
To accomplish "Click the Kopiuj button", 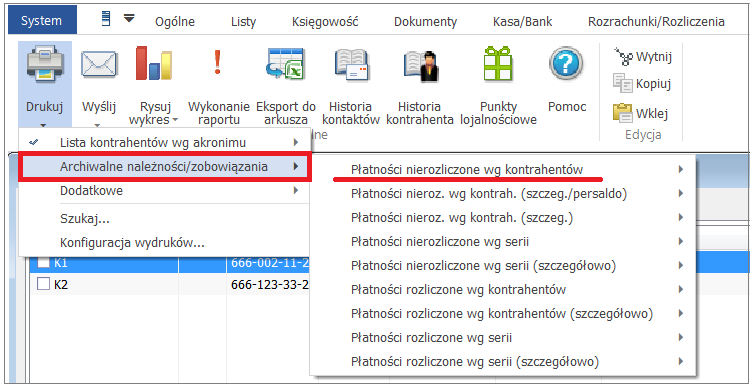I will [642, 84].
